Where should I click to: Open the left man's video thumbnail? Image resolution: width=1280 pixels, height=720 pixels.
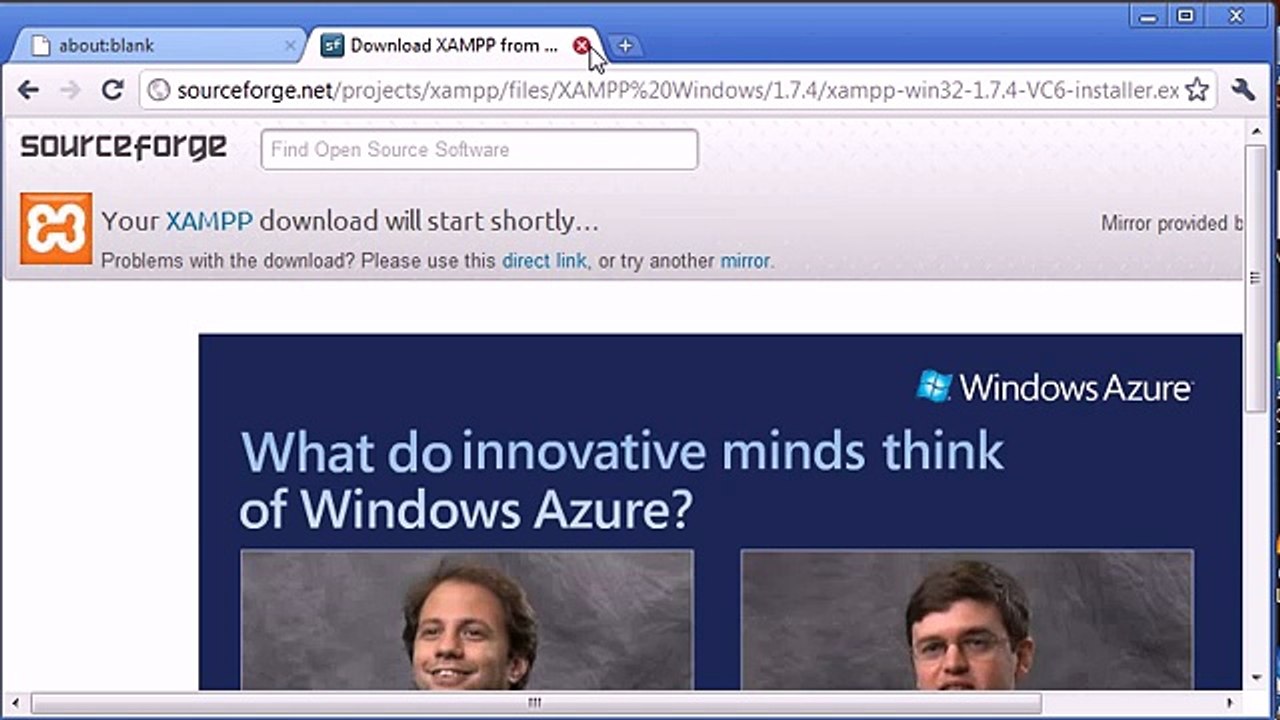click(467, 620)
